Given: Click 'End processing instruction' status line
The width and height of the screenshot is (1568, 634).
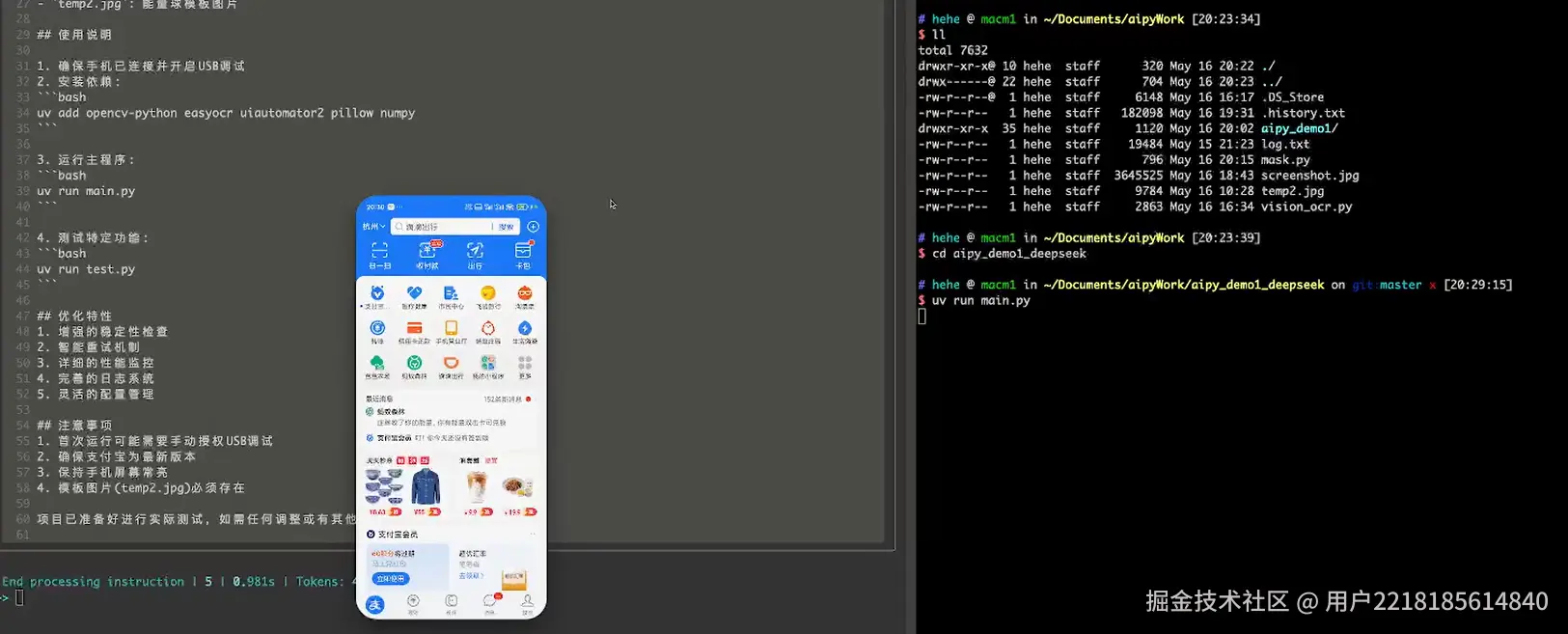Looking at the screenshot, I should [93, 582].
